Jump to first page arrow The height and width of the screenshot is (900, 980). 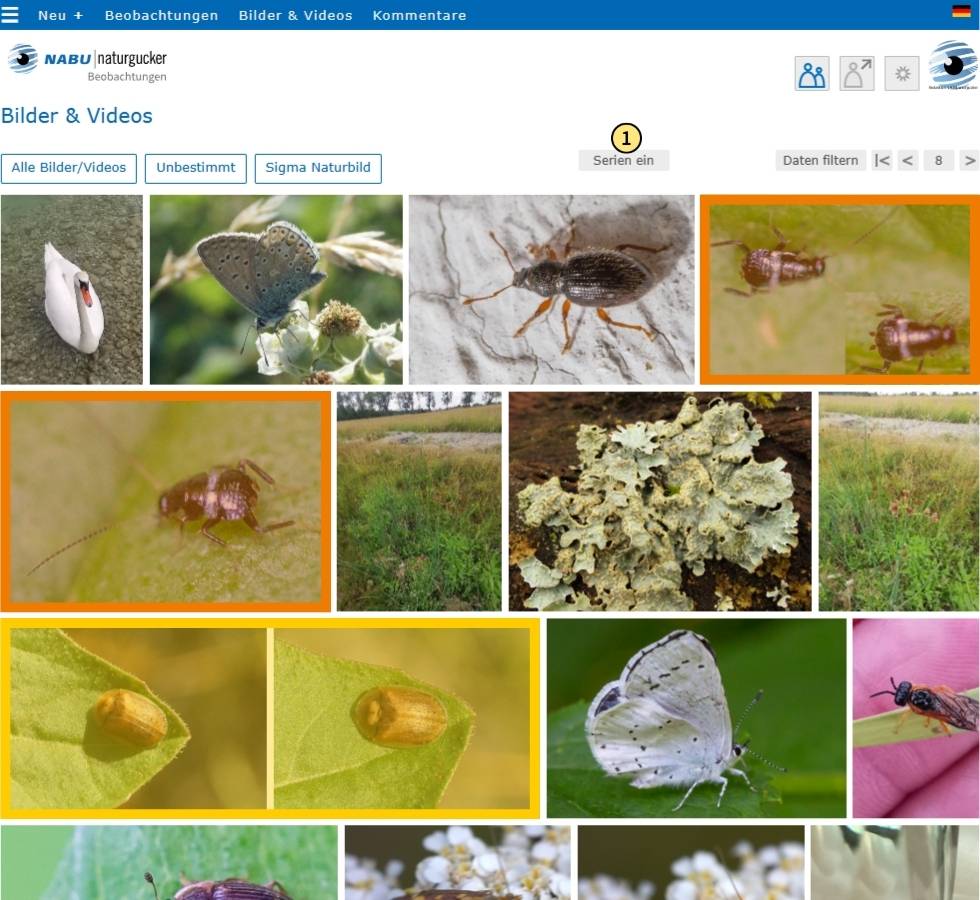882,161
